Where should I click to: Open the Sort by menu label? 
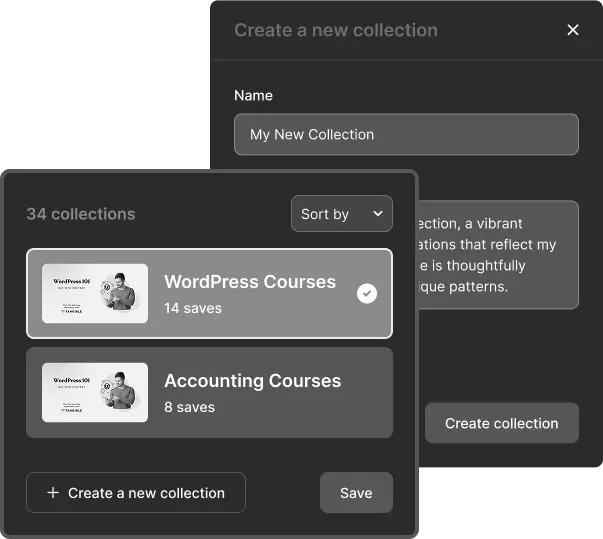click(325, 214)
